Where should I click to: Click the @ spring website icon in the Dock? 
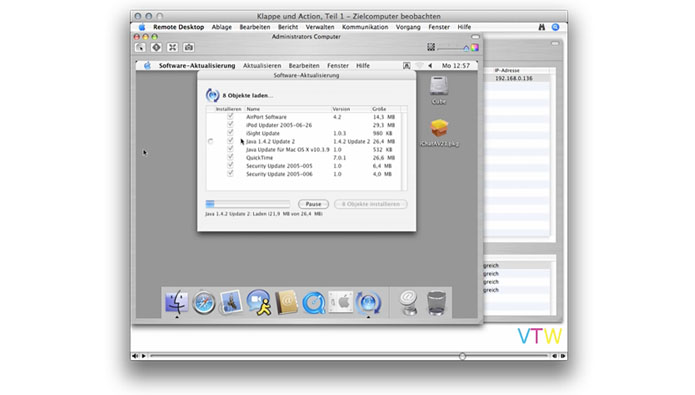click(408, 303)
